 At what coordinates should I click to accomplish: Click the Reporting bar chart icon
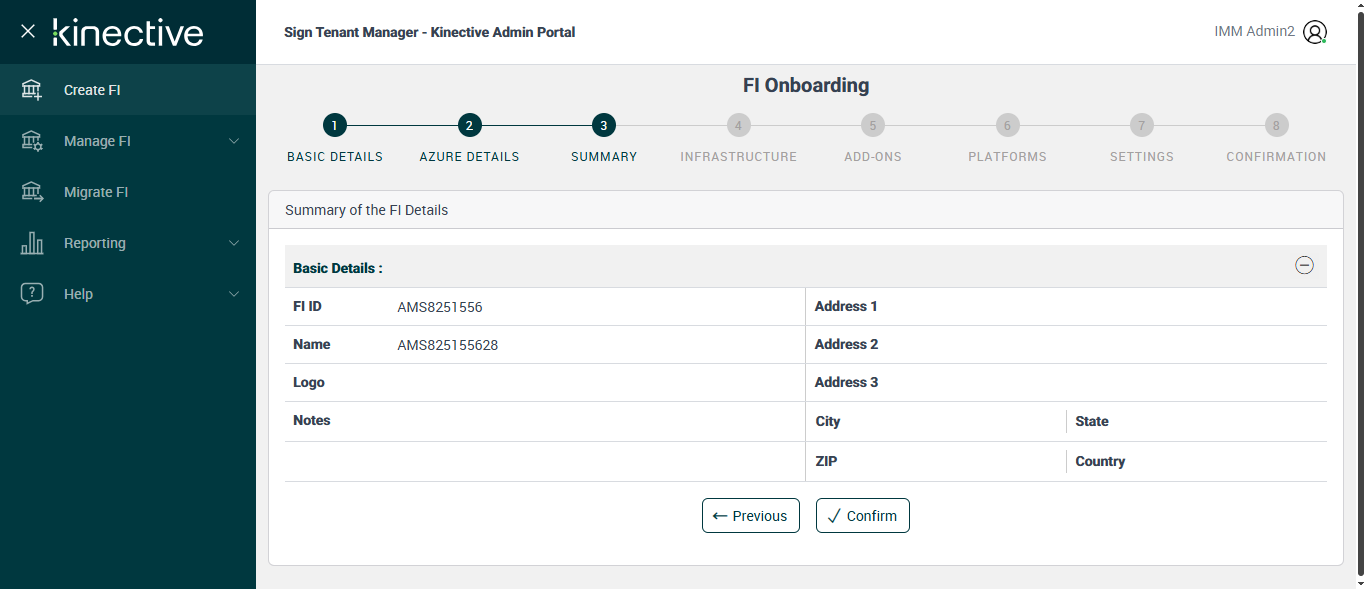coord(32,243)
